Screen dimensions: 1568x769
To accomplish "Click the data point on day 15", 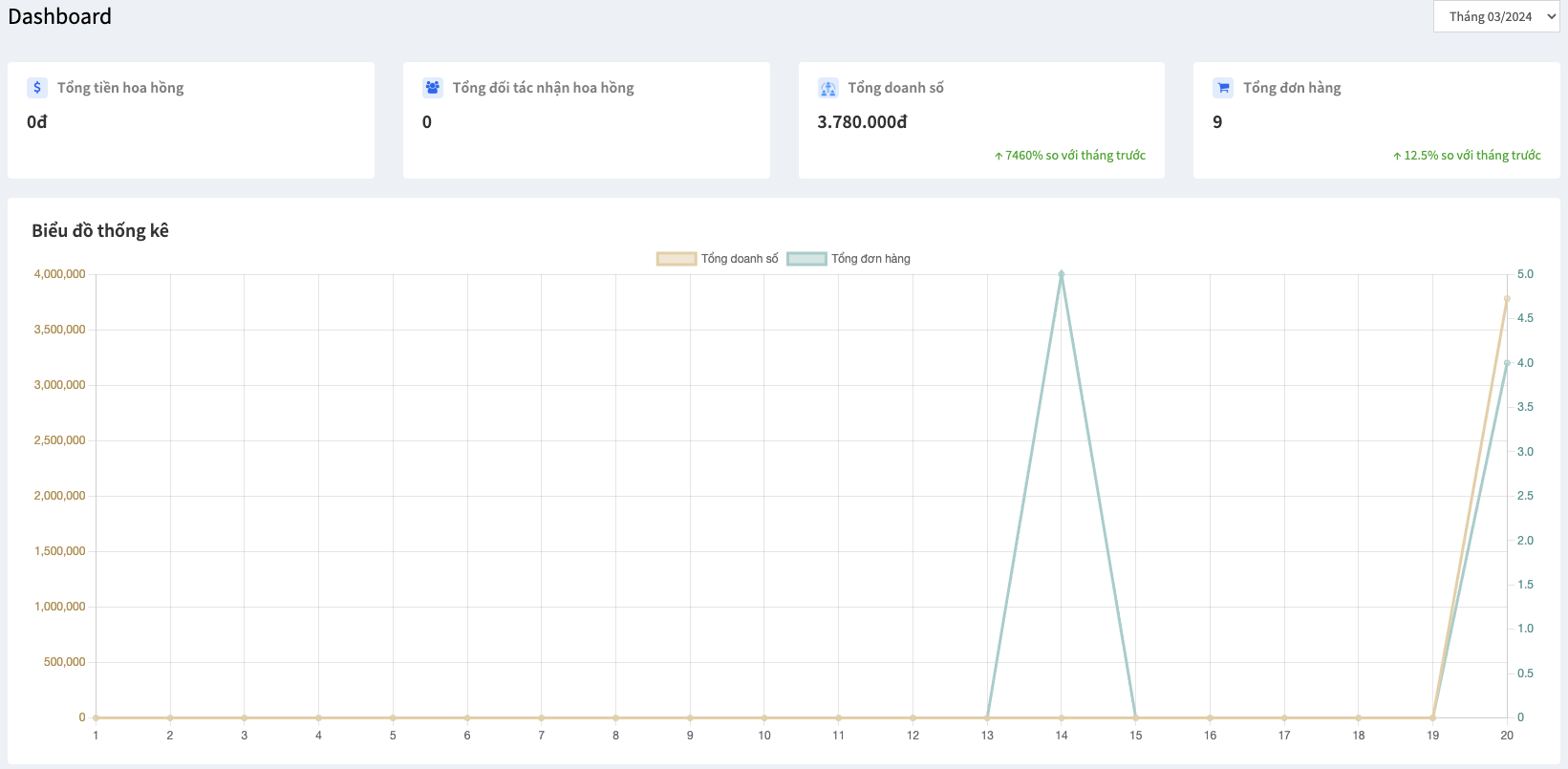I will [1136, 717].
